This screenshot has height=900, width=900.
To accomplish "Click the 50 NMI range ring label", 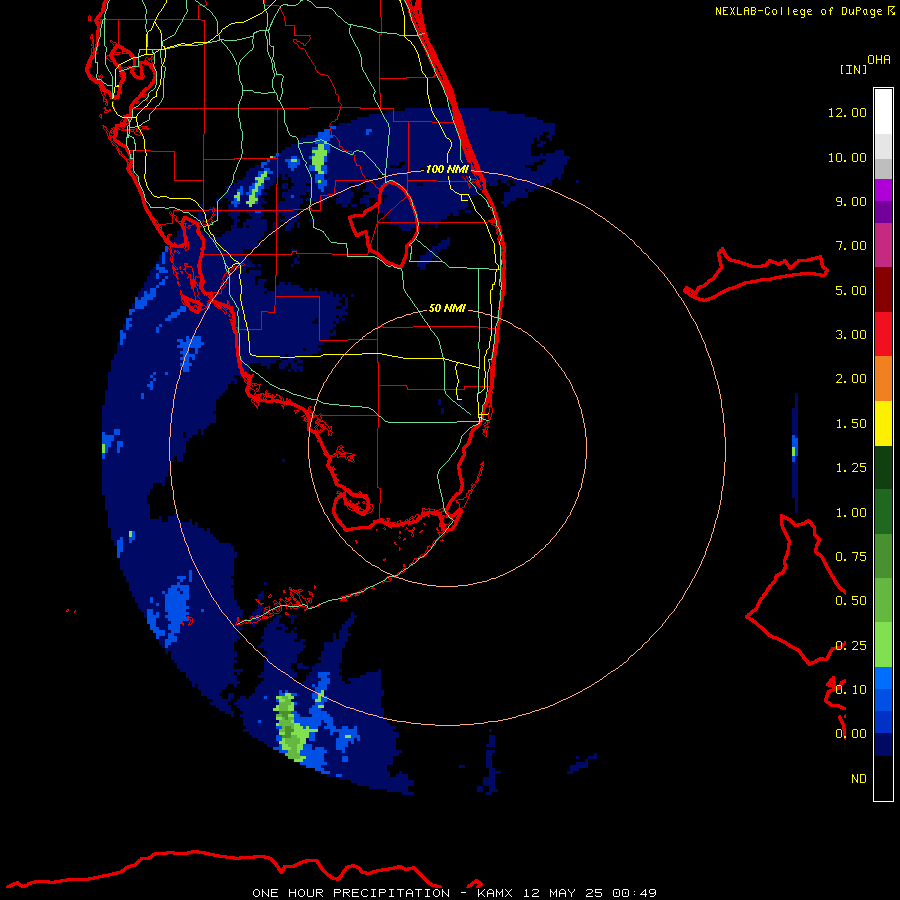I will pos(447,308).
